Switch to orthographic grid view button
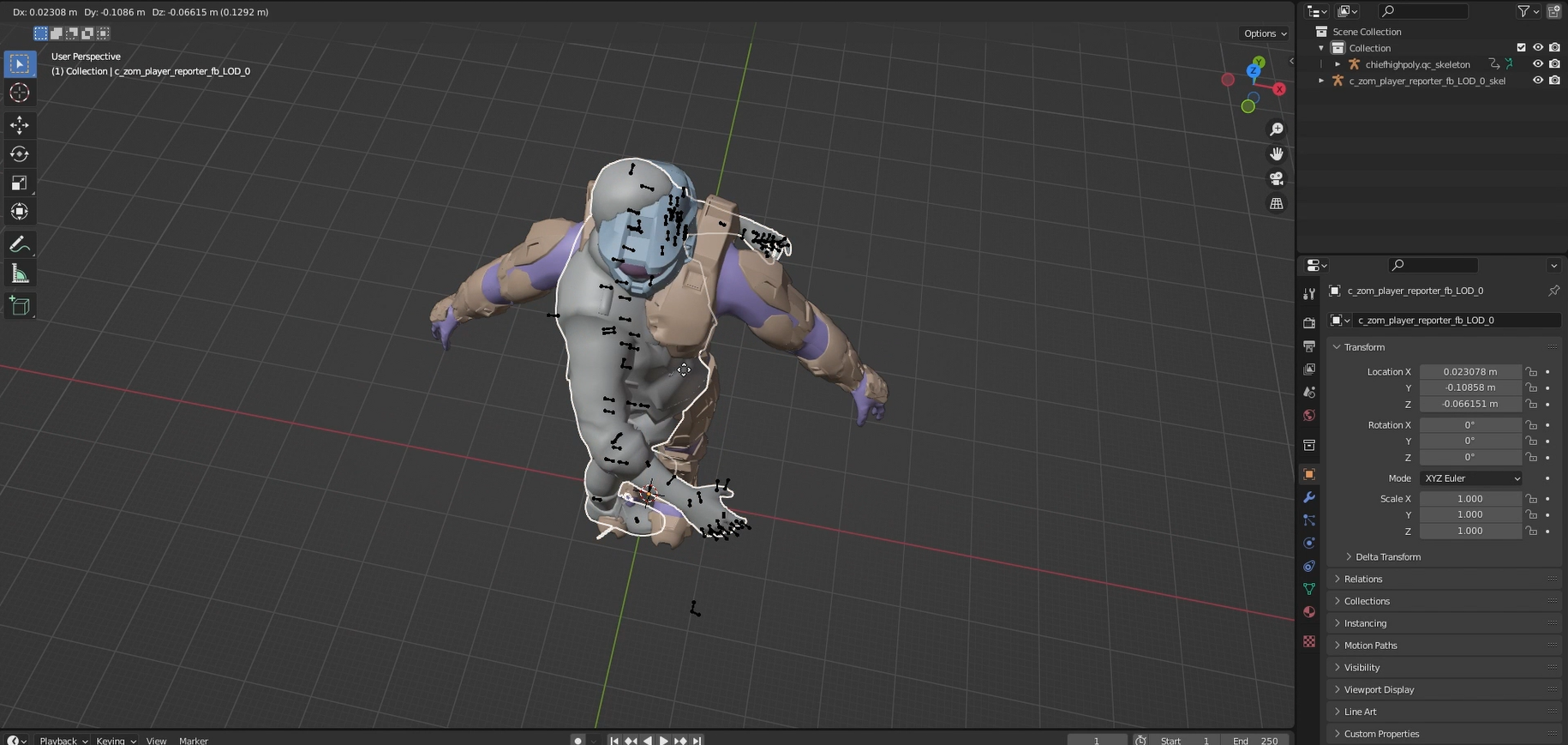The width and height of the screenshot is (1568, 745). (x=1277, y=203)
